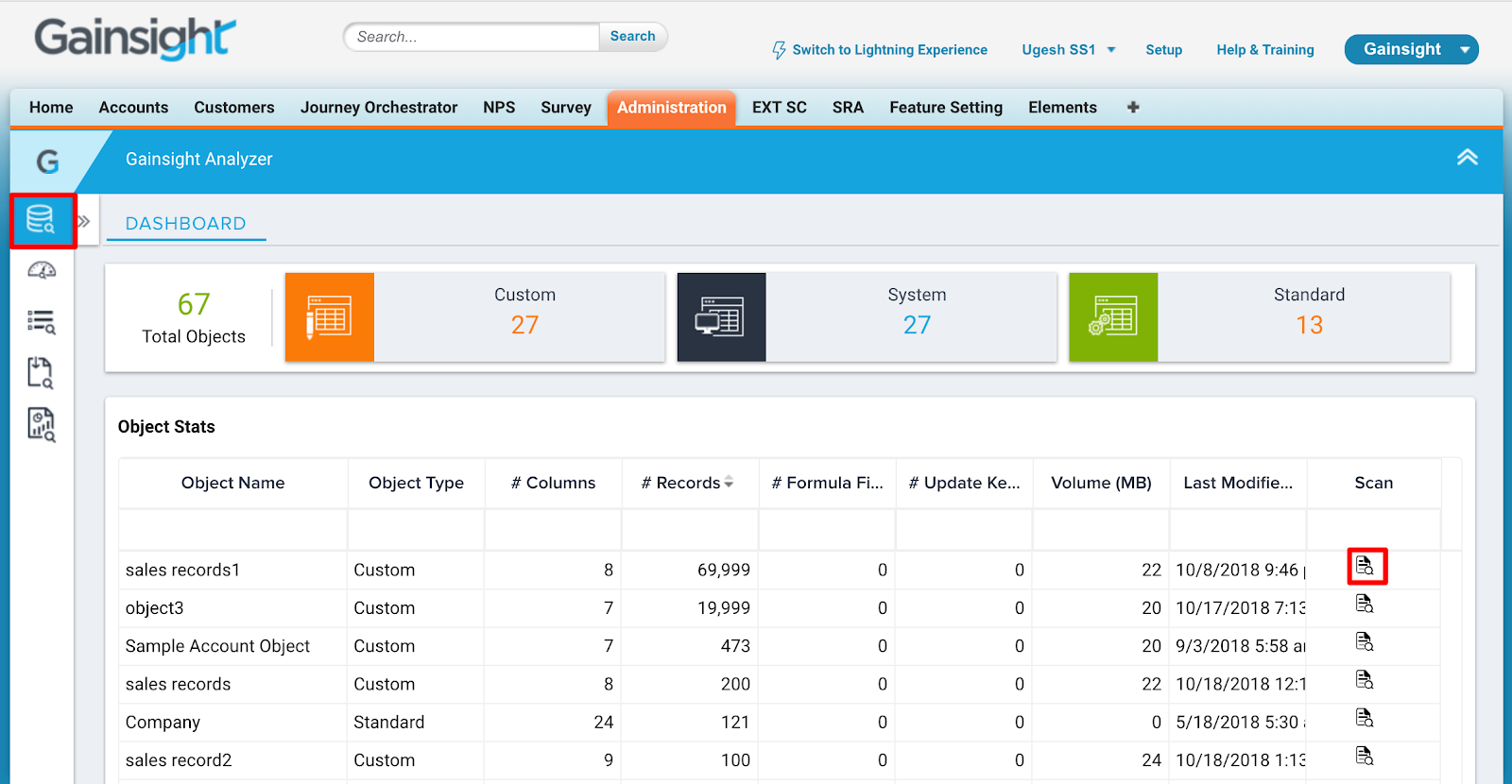Select the Administration tab
The width and height of the screenshot is (1512, 784).
672,108
